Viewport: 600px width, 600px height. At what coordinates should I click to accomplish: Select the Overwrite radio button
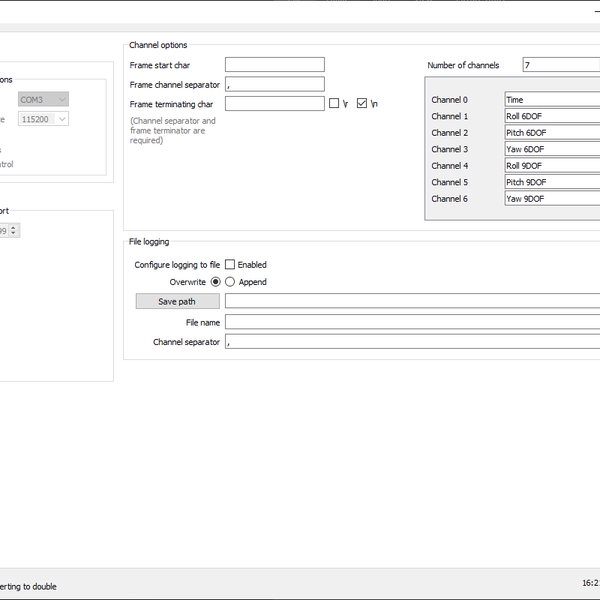[215, 282]
